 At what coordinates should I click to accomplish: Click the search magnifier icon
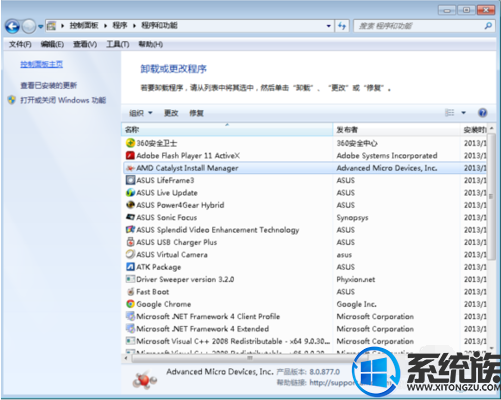pos(488,26)
